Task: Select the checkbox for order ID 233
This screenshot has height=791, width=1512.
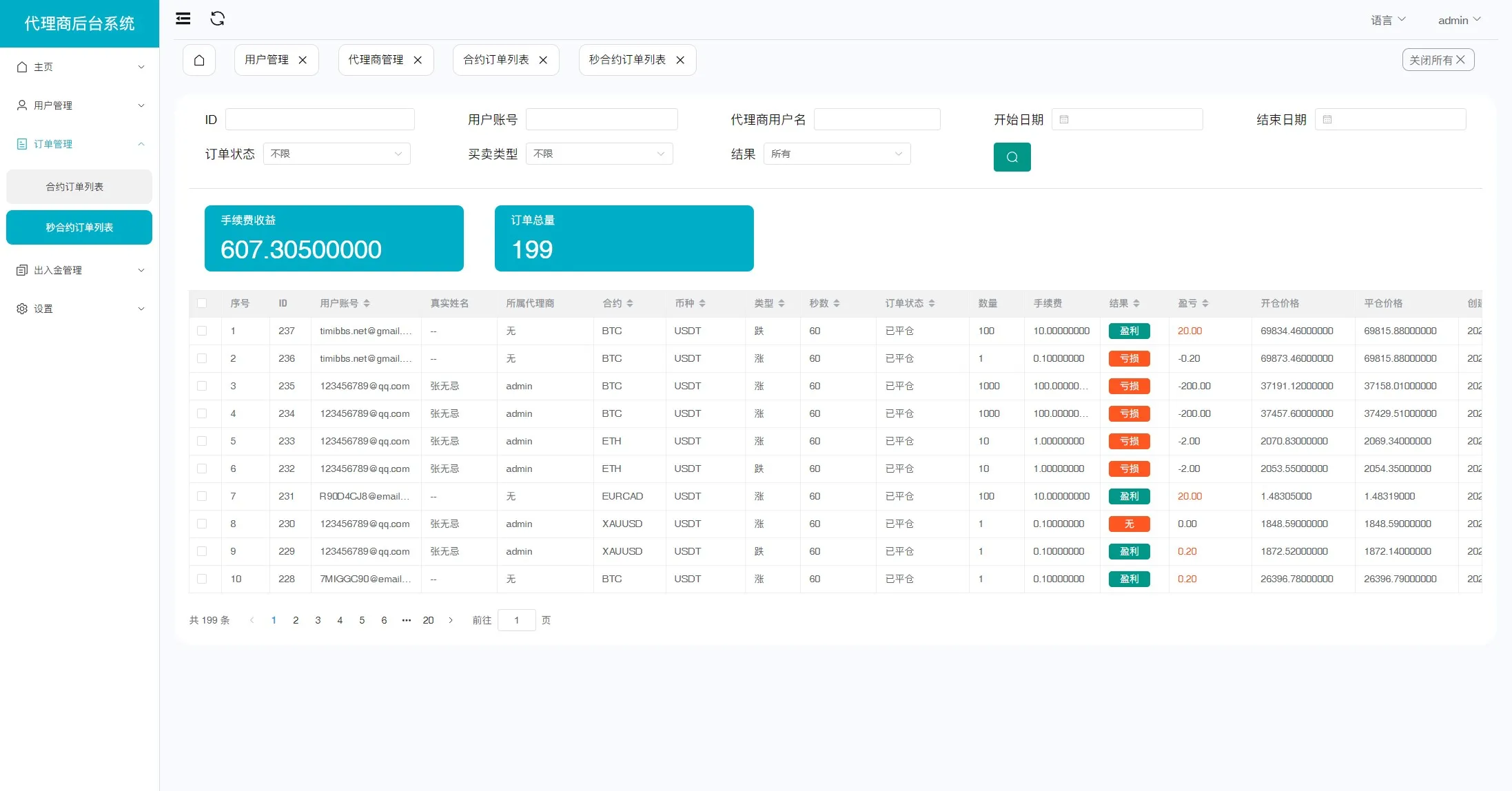Action: tap(202, 441)
